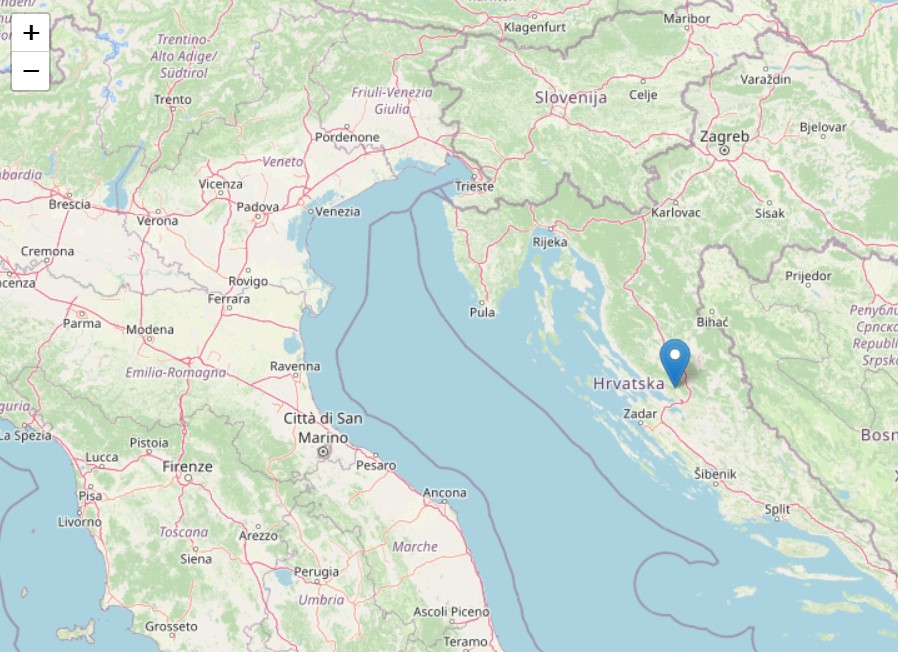Click the Zagreb capital city marker
Image resolution: width=898 pixels, height=652 pixels.
(x=724, y=150)
